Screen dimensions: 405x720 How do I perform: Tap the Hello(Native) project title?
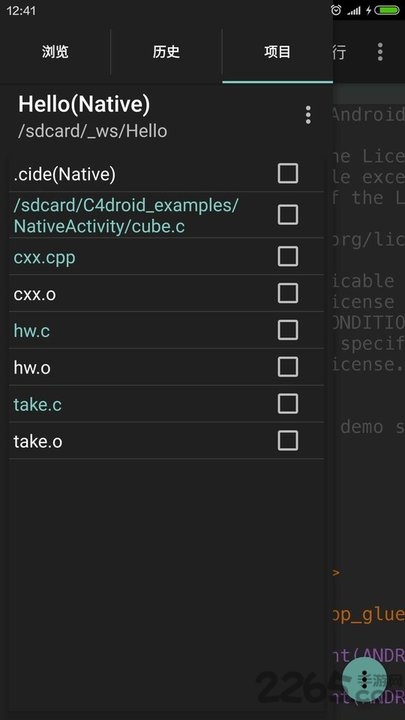pyautogui.click(x=84, y=104)
